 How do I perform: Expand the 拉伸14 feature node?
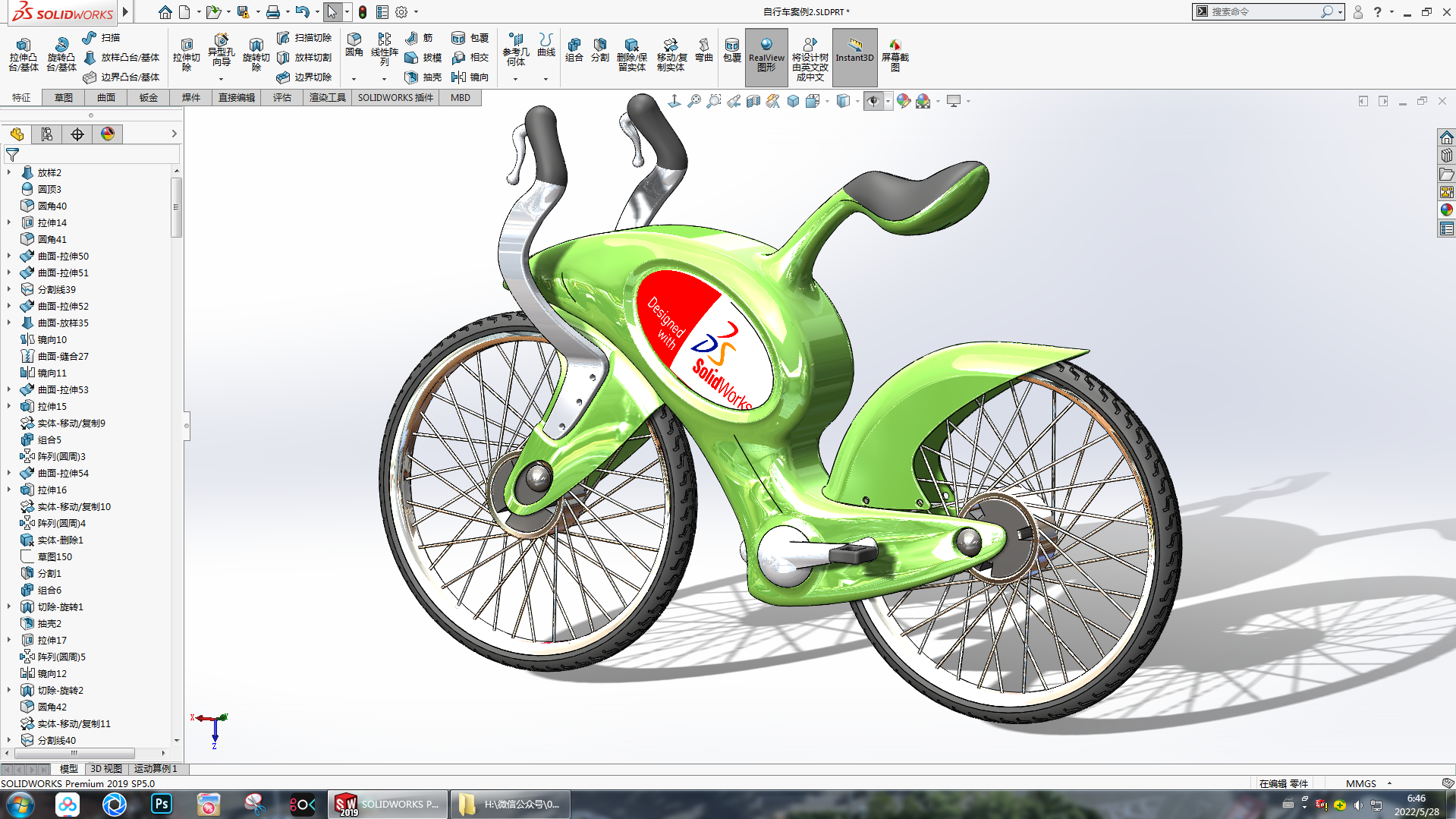[x=9, y=222]
